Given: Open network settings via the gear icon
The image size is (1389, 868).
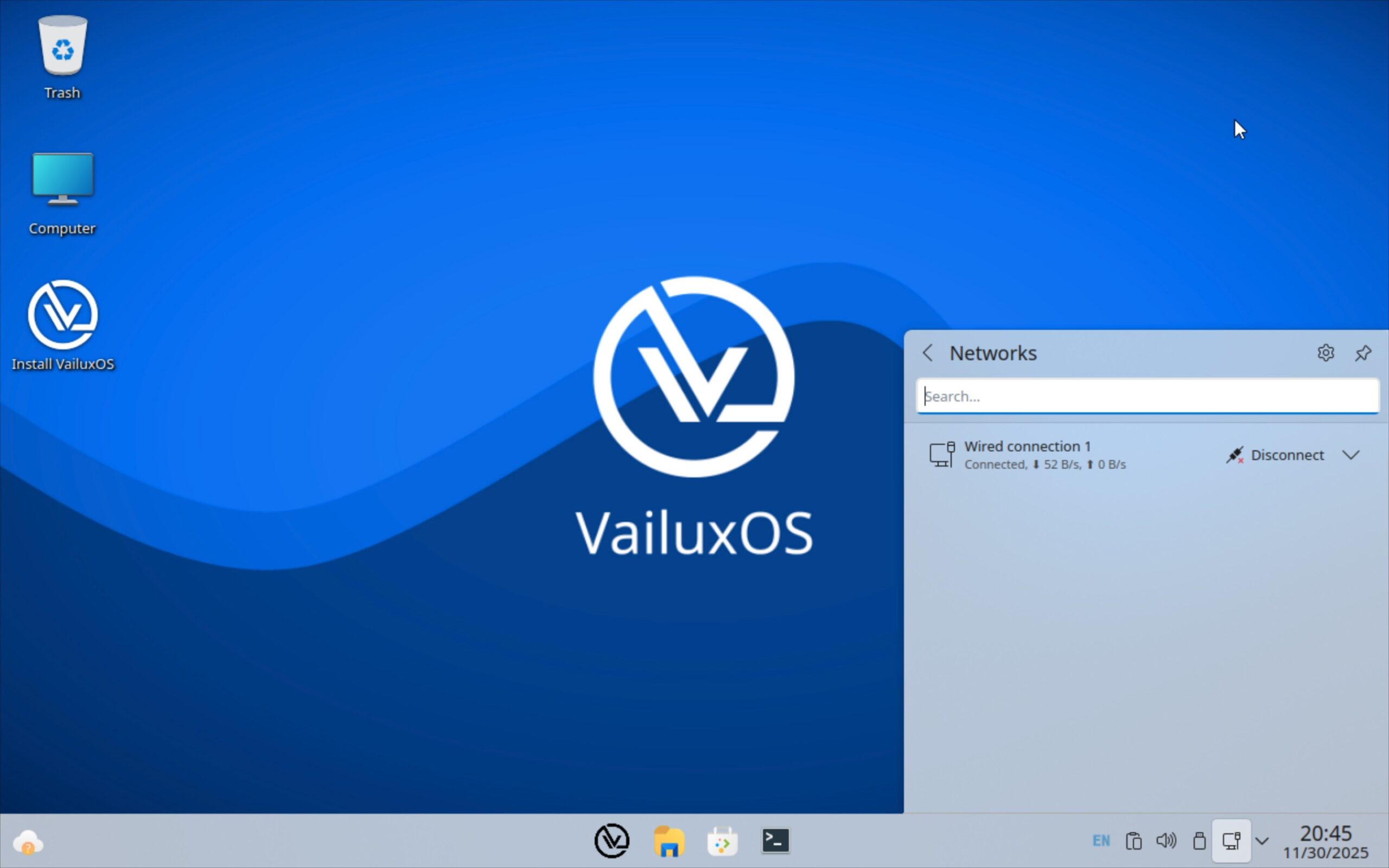Looking at the screenshot, I should pos(1326,353).
